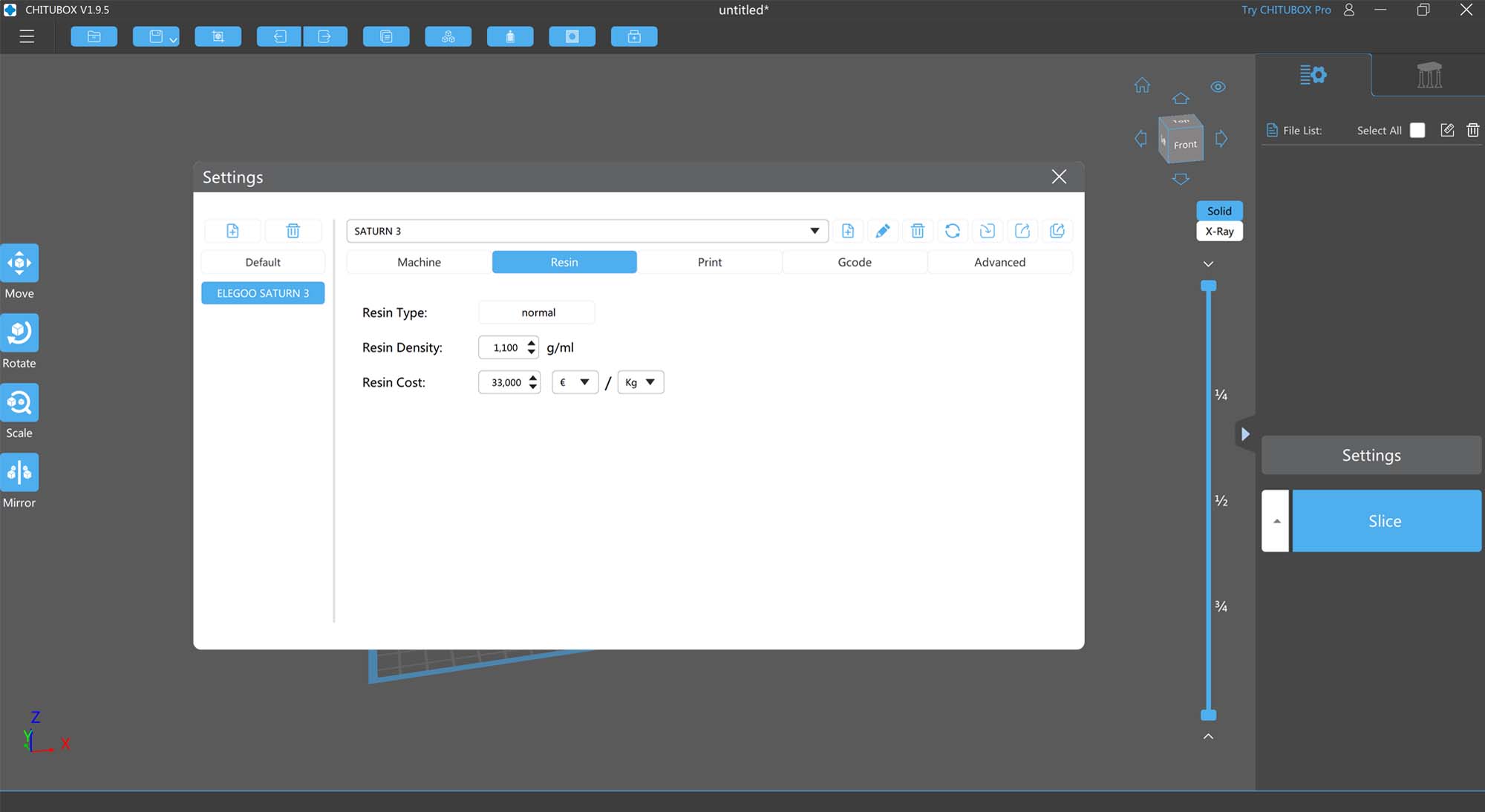This screenshot has height=812, width=1485.
Task: Click the resin bottle toolbar icon
Action: (x=510, y=36)
